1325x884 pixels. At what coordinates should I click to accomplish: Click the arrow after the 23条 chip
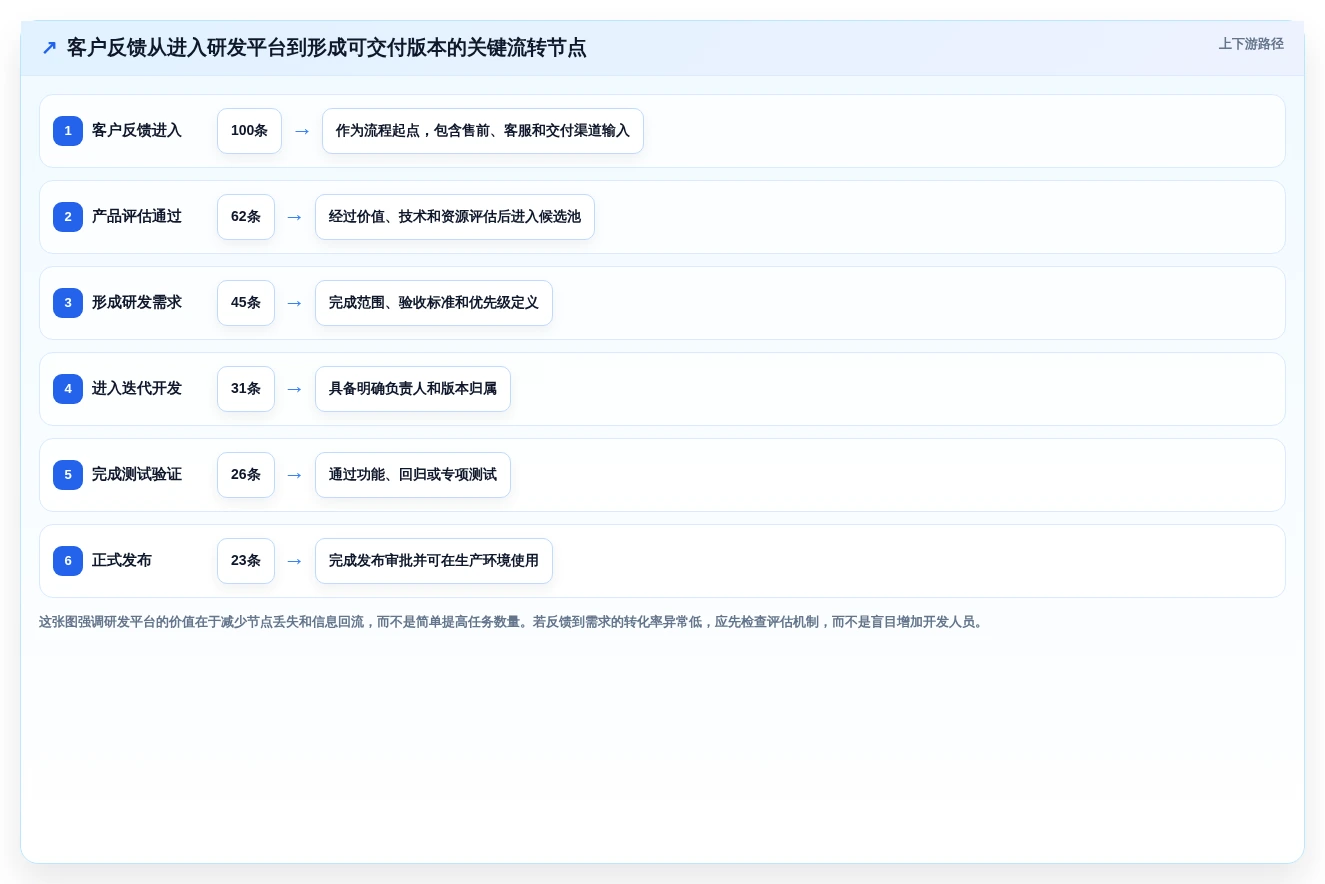[x=295, y=561]
